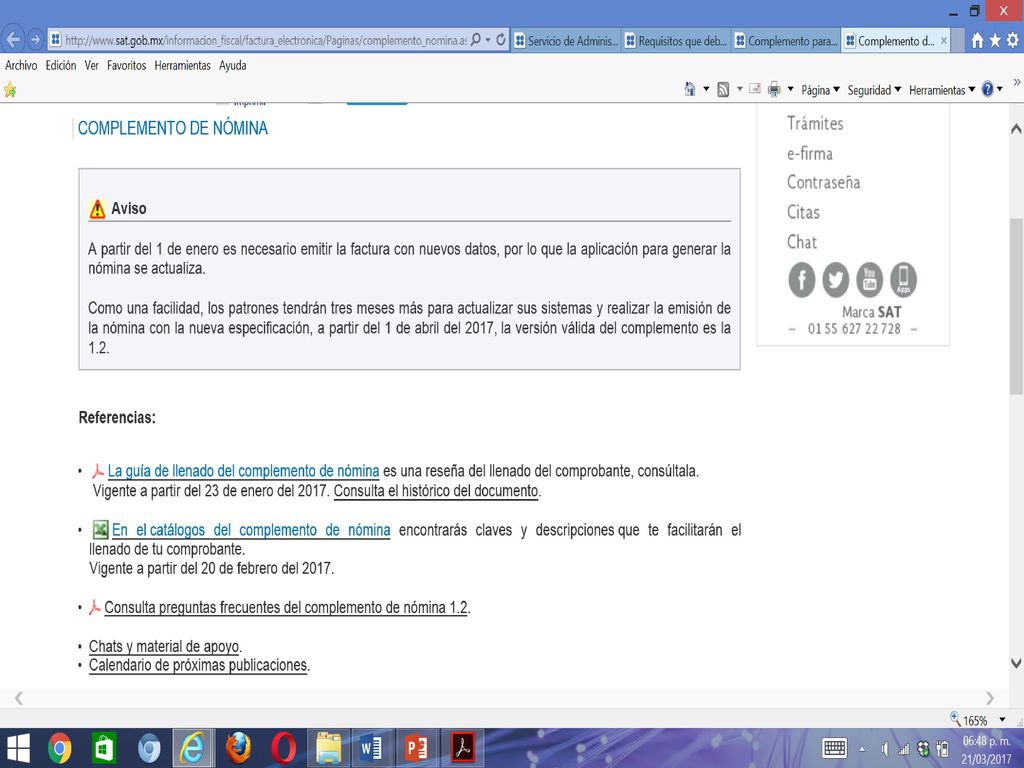This screenshot has width=1024, height=768.
Task: Click the Read mail icon in the command bar
Action: pyautogui.click(x=755, y=89)
